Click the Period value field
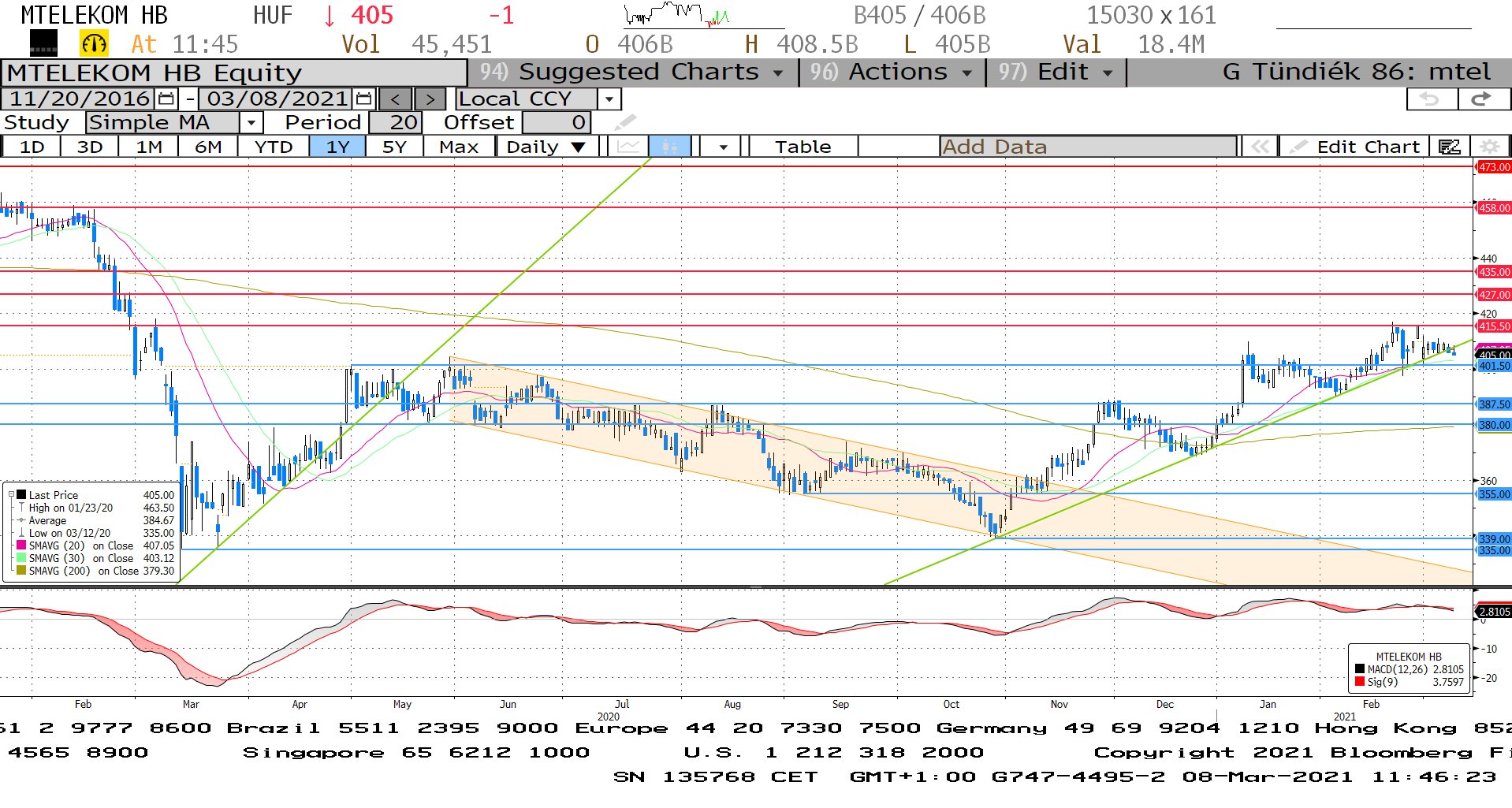Image resolution: width=1512 pixels, height=808 pixels. [396, 122]
